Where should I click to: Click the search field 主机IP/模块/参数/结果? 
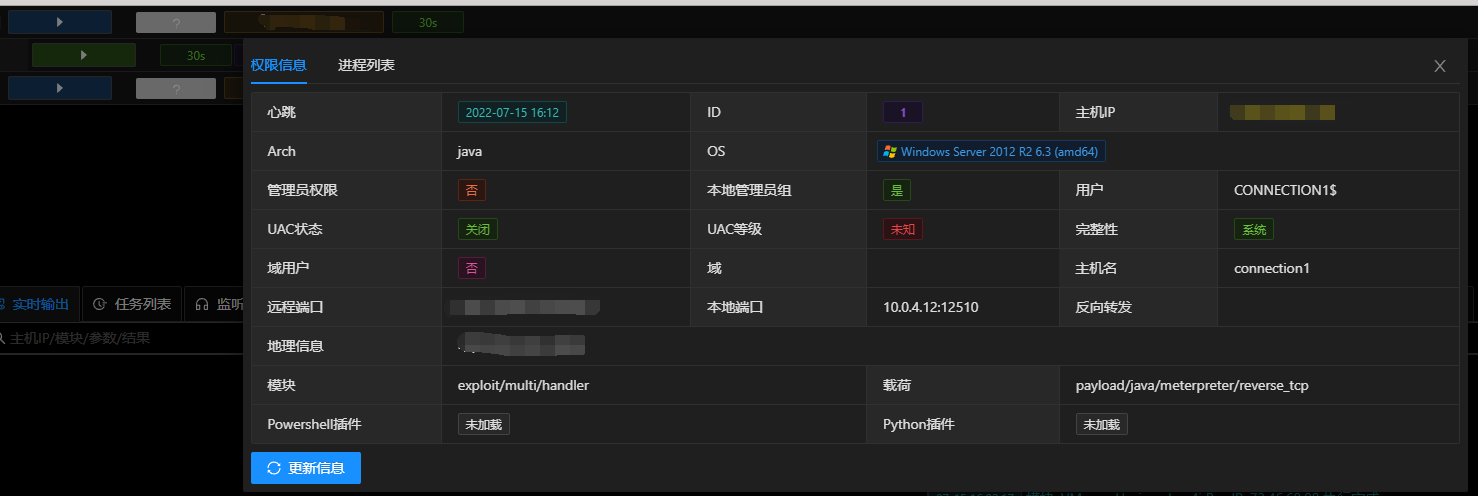coord(120,338)
